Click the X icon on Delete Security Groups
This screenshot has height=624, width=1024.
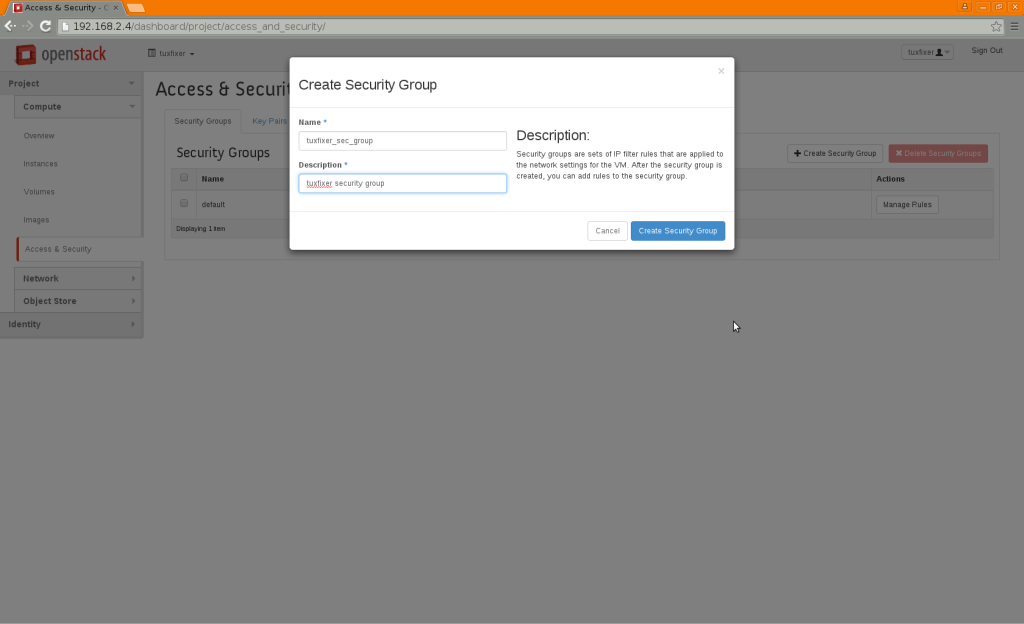(897, 153)
